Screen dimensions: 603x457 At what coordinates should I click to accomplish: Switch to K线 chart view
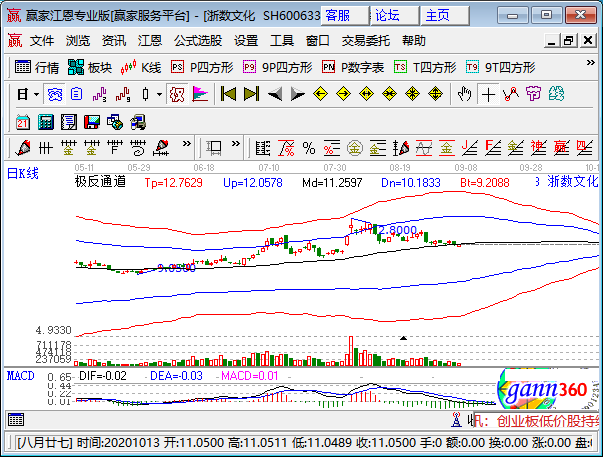click(x=141, y=67)
